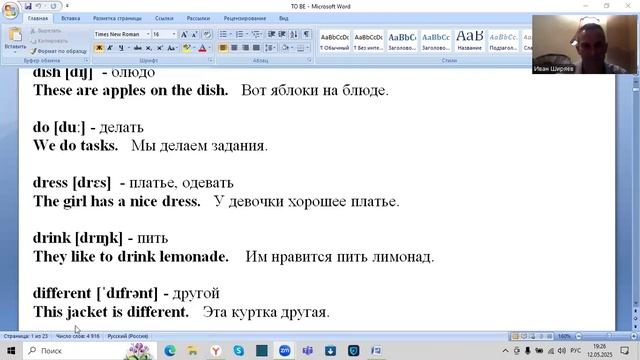Viewport: 640px width, 360px height.
Task: Click the Windows Start button
Action: pyautogui.click(x=11, y=351)
